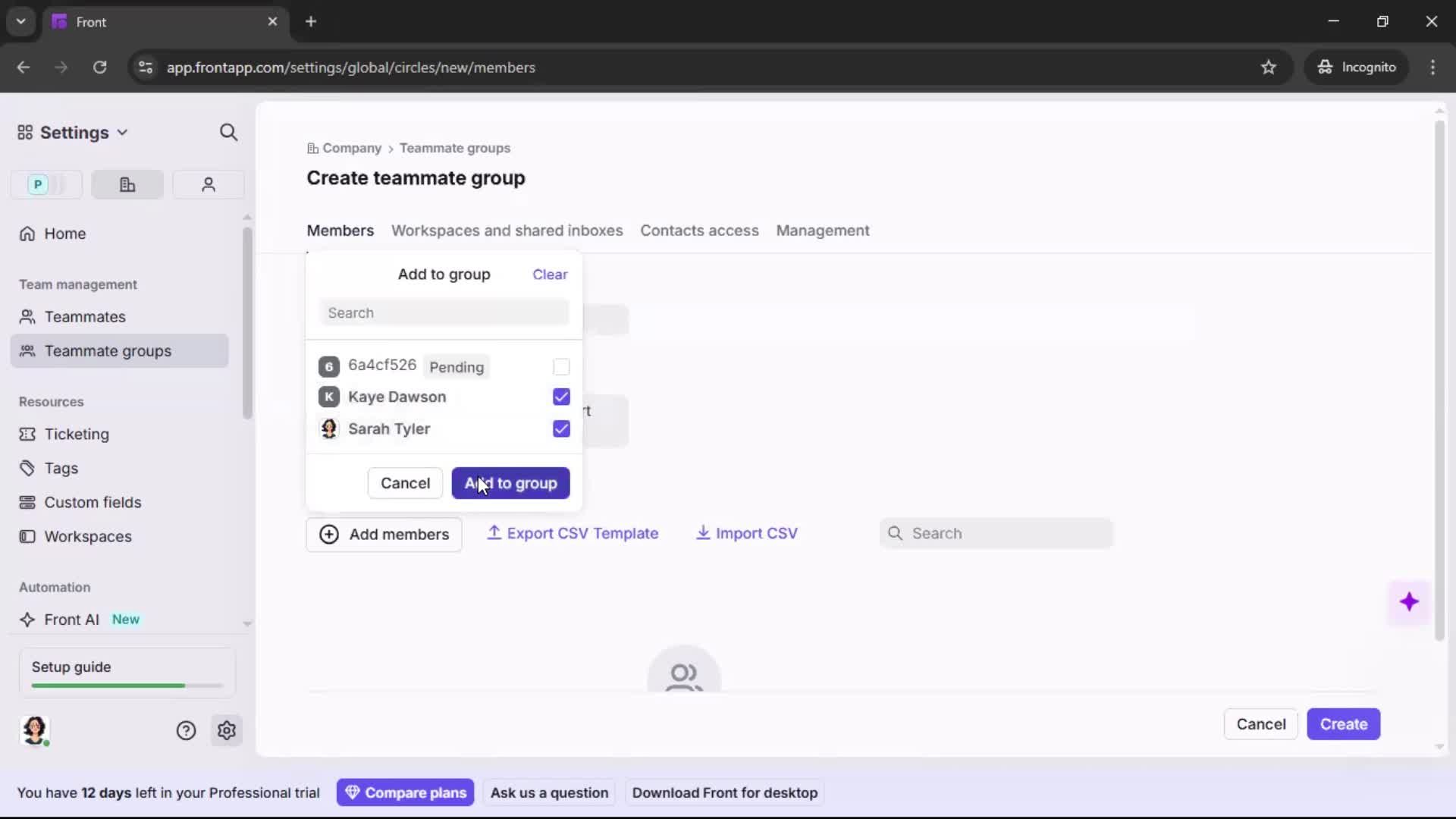Check the 6a4cf526 pending teammate
The width and height of the screenshot is (1456, 819).
click(561, 366)
